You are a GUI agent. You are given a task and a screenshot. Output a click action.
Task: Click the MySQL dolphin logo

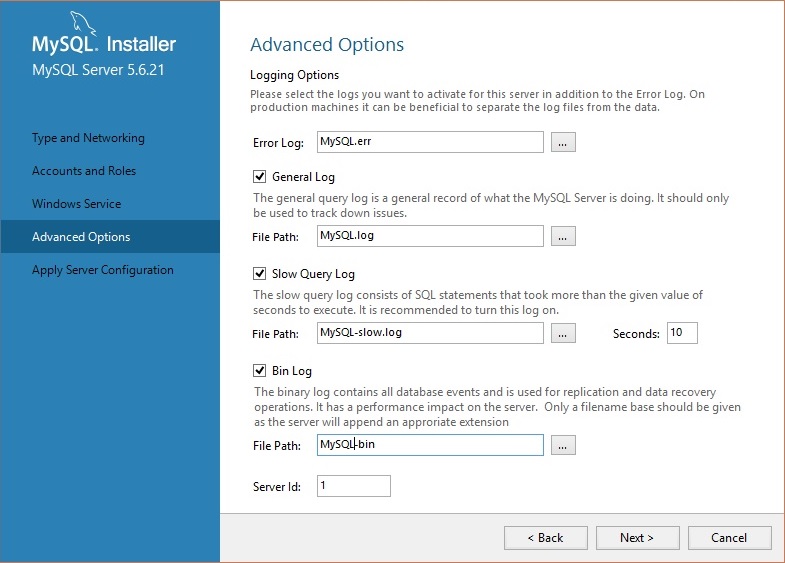83,24
